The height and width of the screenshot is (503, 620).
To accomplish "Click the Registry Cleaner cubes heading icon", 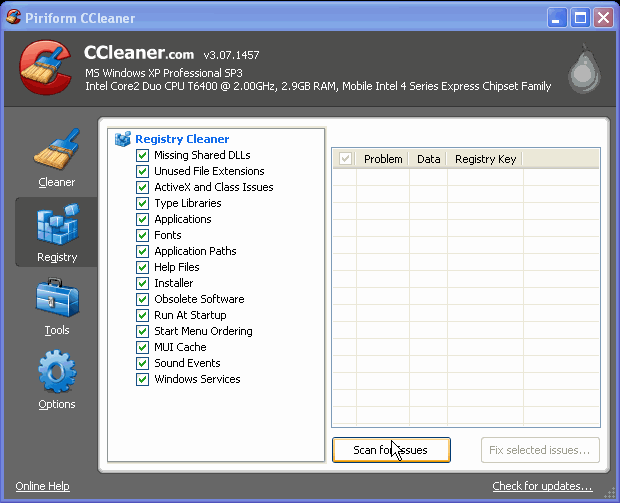I will pyautogui.click(x=123, y=139).
